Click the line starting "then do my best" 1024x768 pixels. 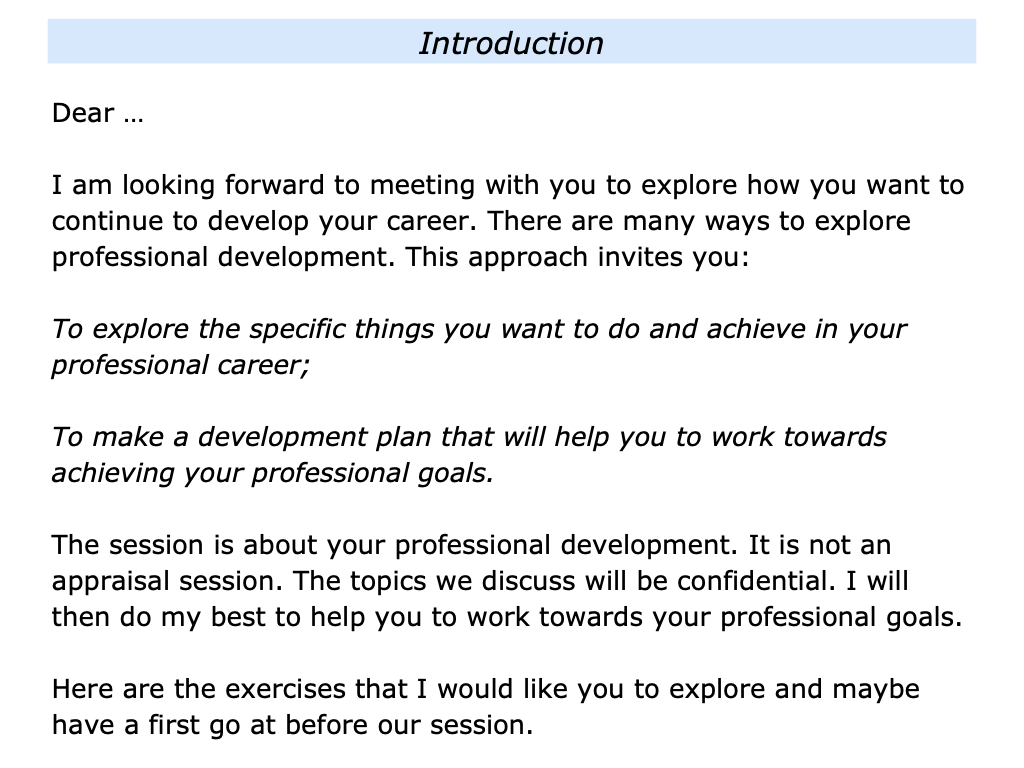507,617
